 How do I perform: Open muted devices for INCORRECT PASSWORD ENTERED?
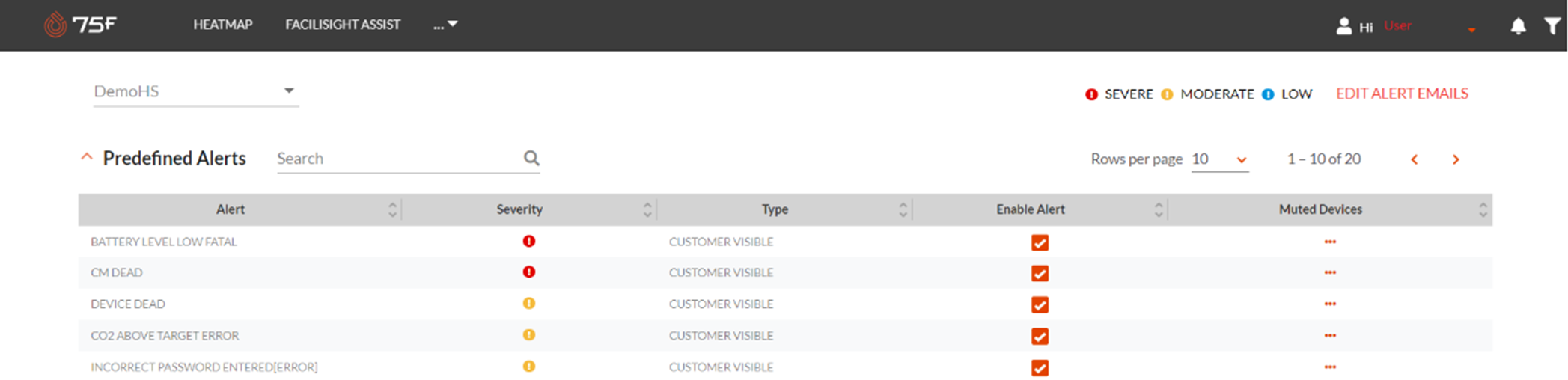(x=1330, y=367)
